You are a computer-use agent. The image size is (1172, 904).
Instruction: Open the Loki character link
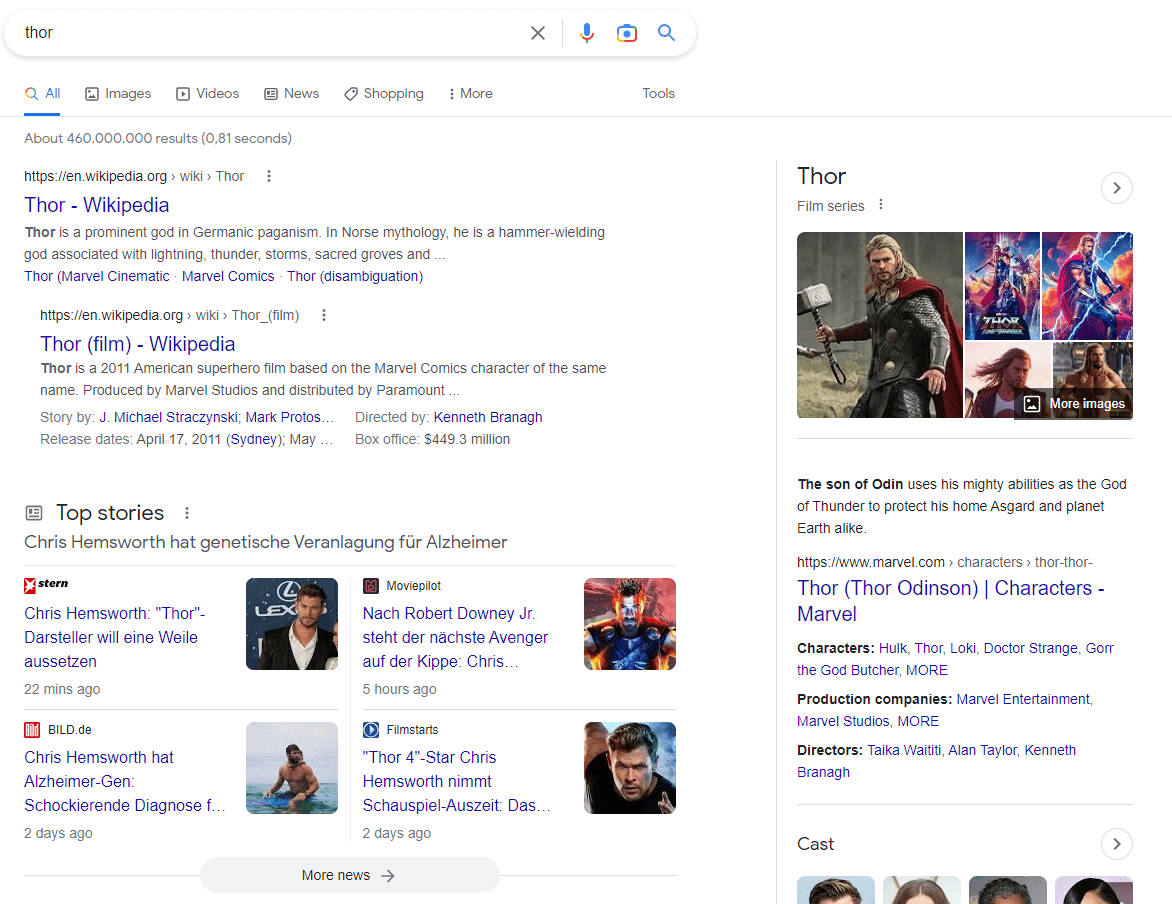click(963, 648)
